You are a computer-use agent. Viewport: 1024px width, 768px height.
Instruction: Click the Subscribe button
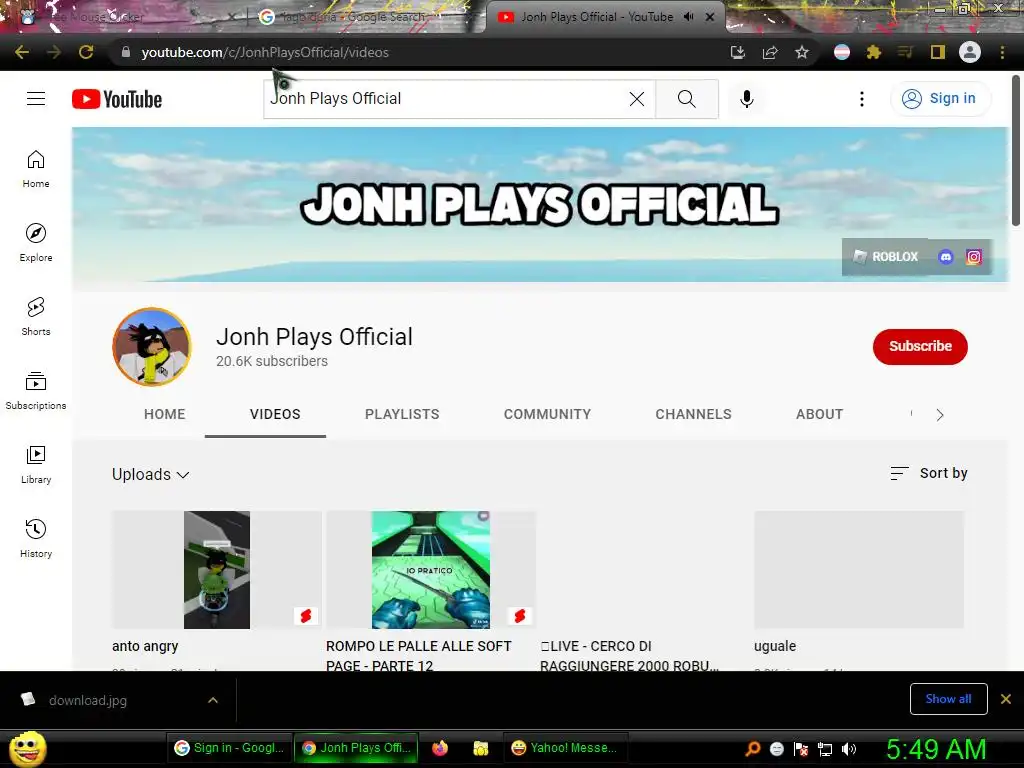tap(920, 346)
